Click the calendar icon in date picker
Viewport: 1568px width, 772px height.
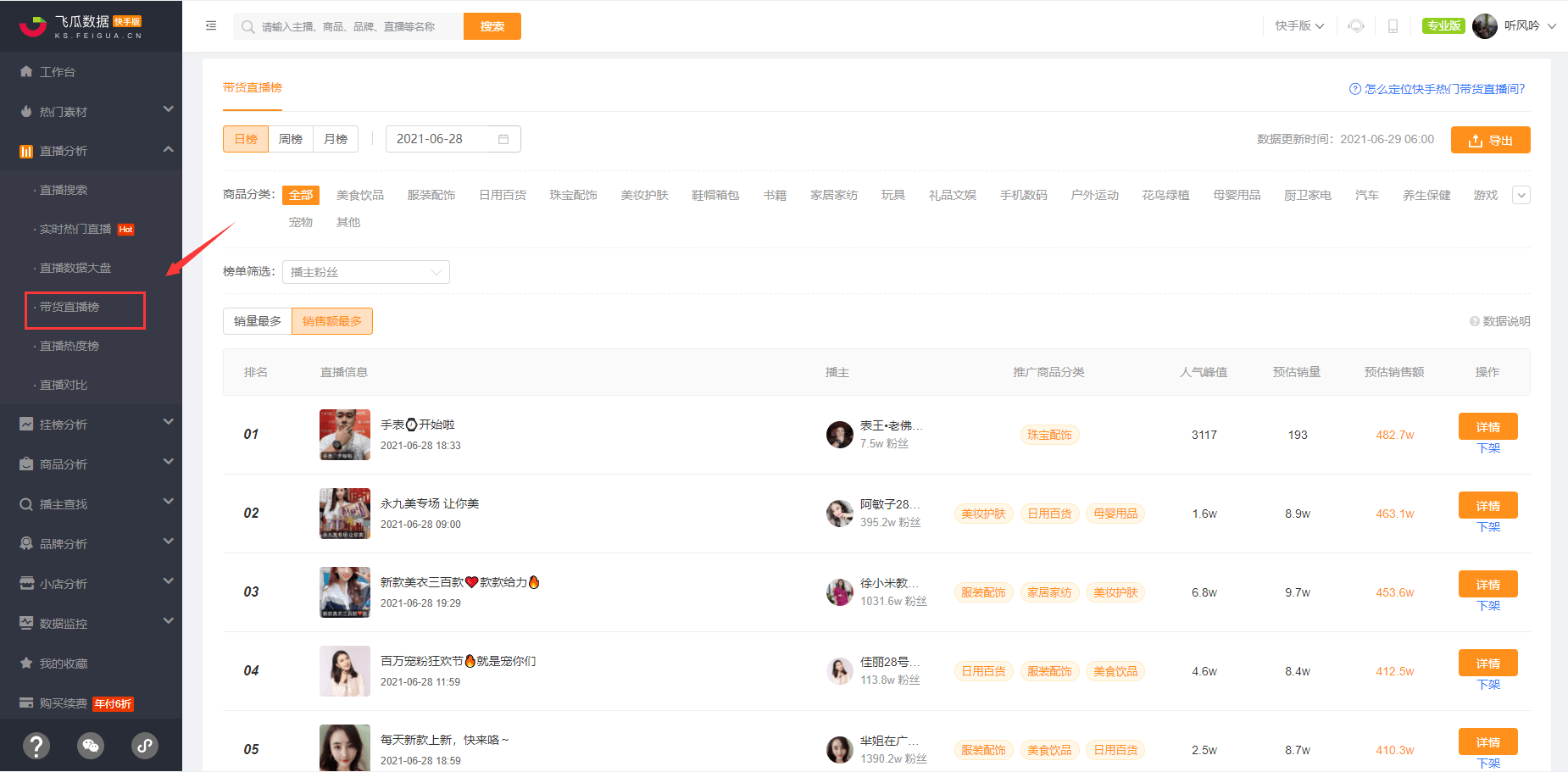[503, 139]
